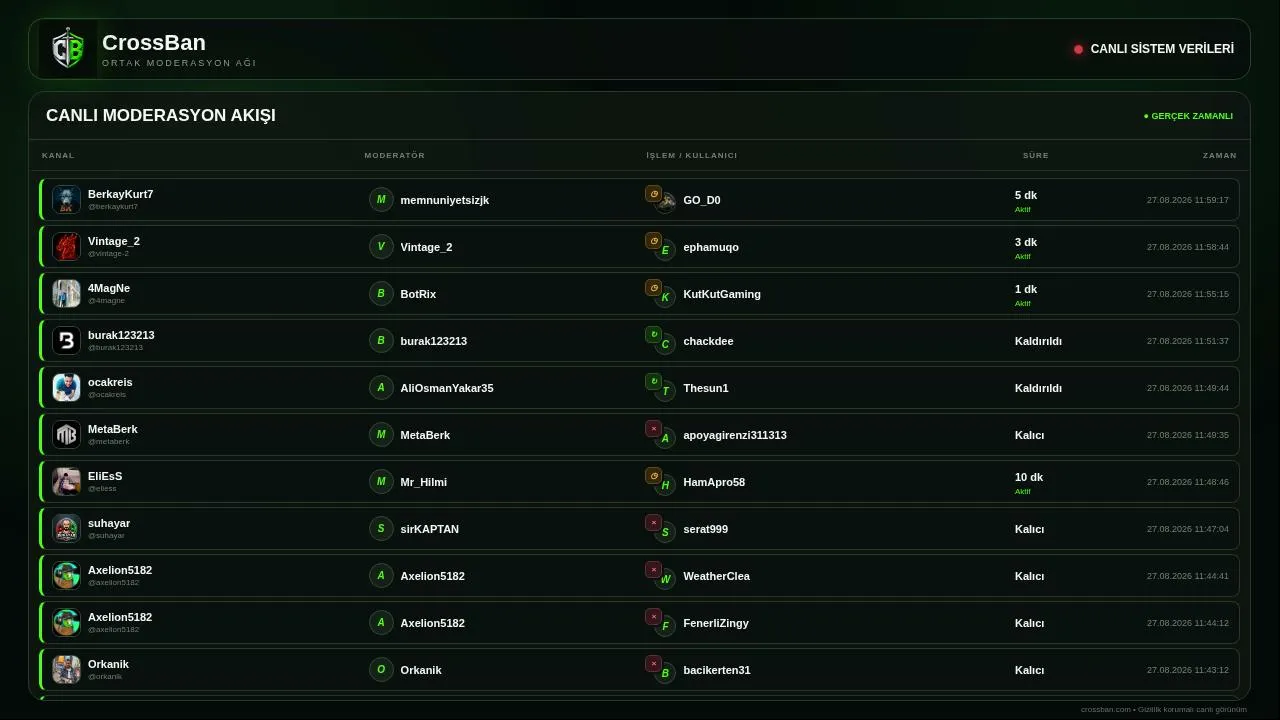Open moderator AliOsmanYakar35 name
The width and height of the screenshot is (1280, 720).
[x=447, y=388]
